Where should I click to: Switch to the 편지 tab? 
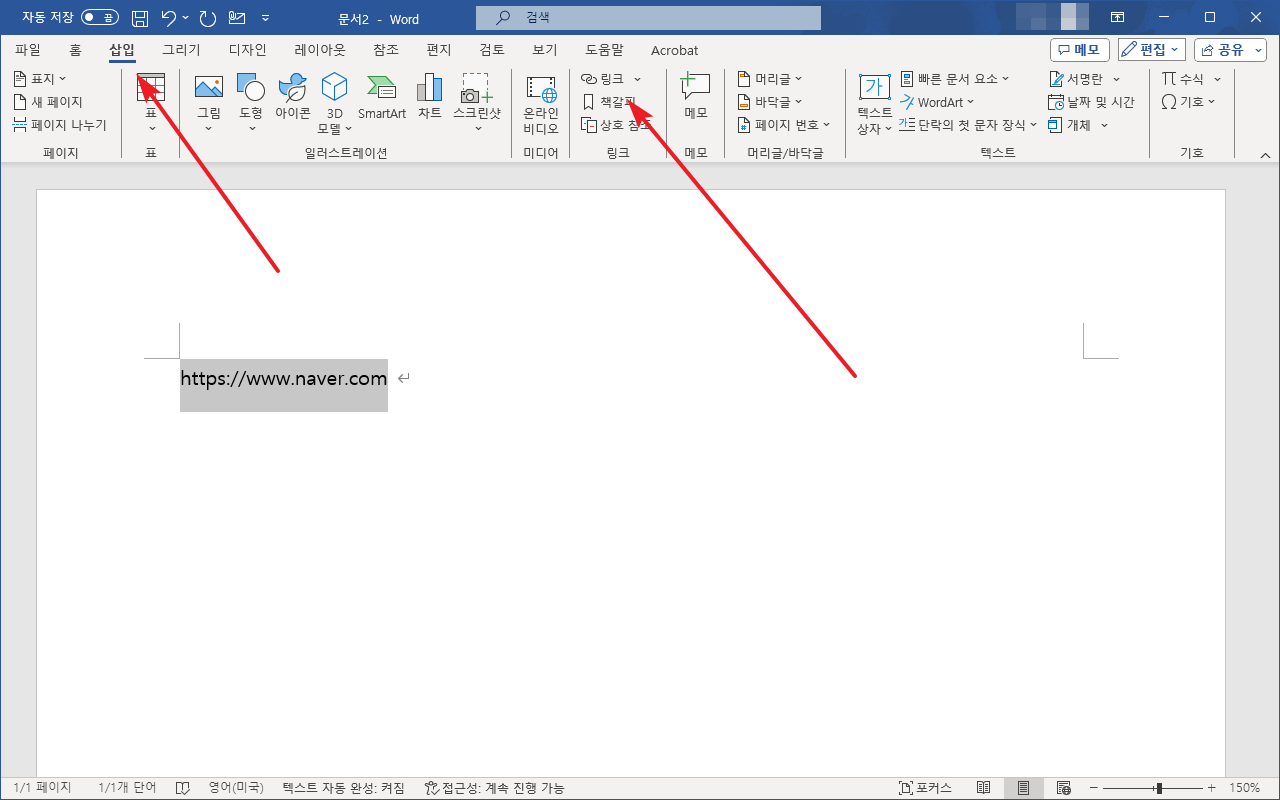pyautogui.click(x=438, y=50)
